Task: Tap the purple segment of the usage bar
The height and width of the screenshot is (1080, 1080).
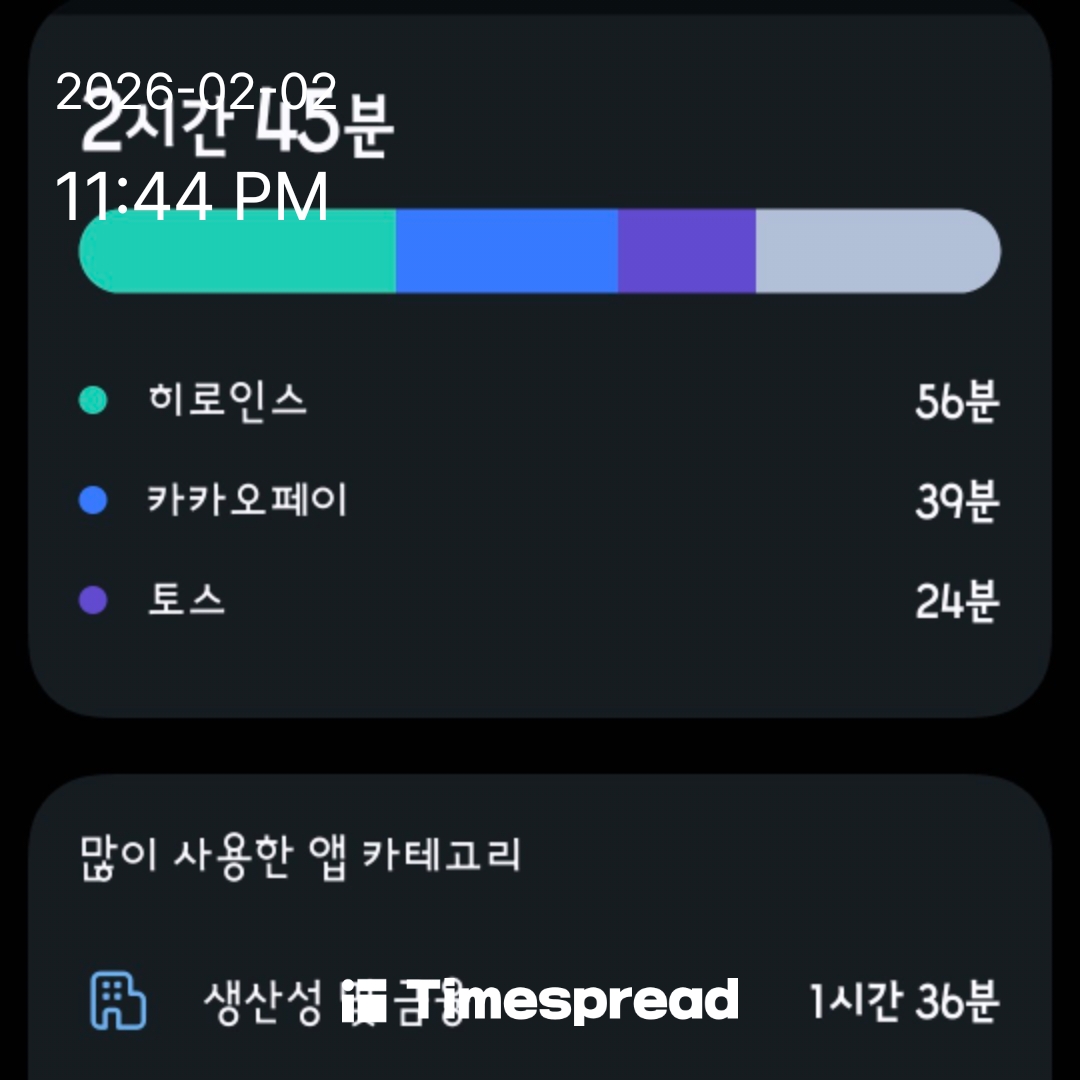Action: pyautogui.click(x=686, y=251)
